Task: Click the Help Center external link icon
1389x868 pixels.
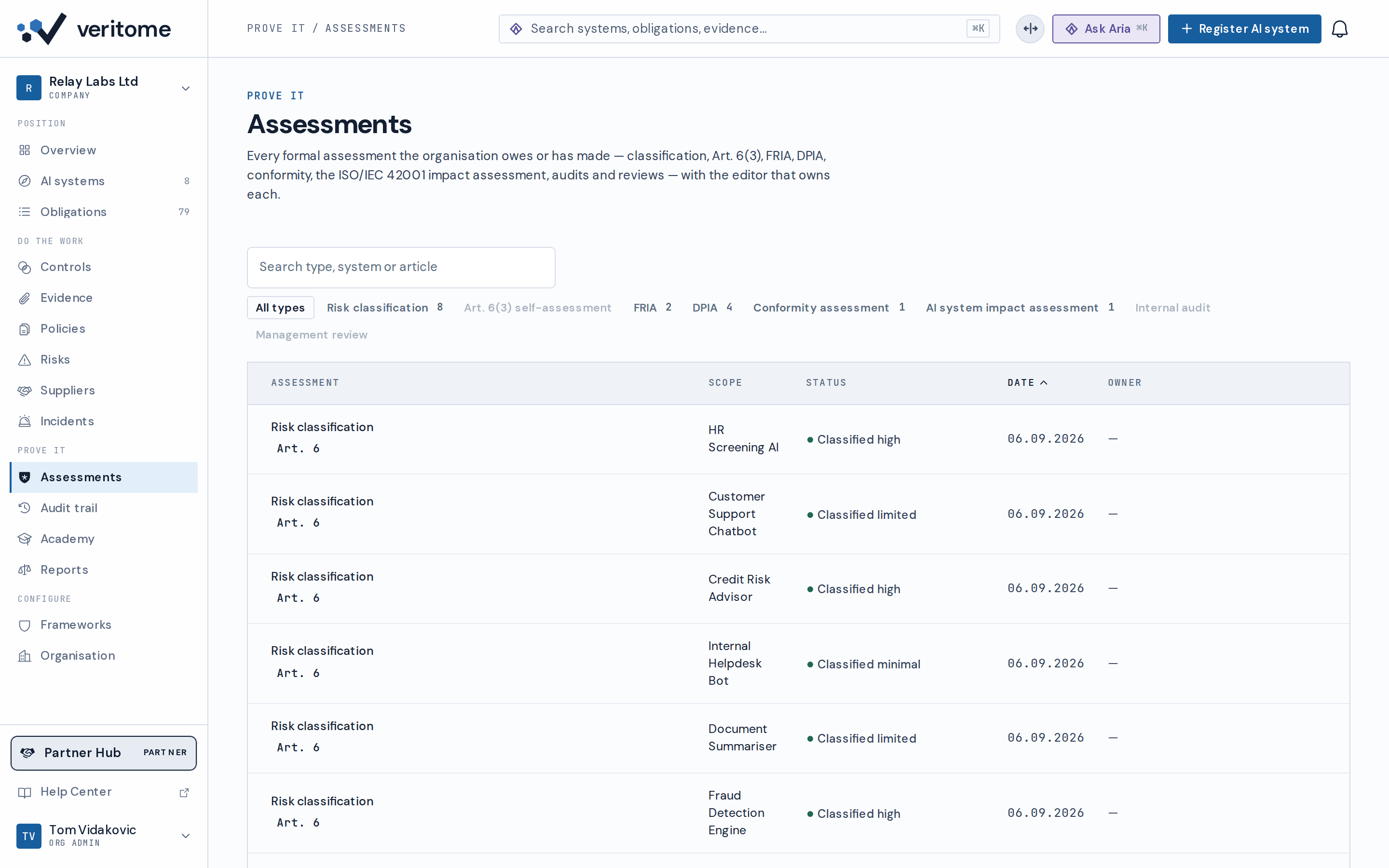Action: coord(184,792)
